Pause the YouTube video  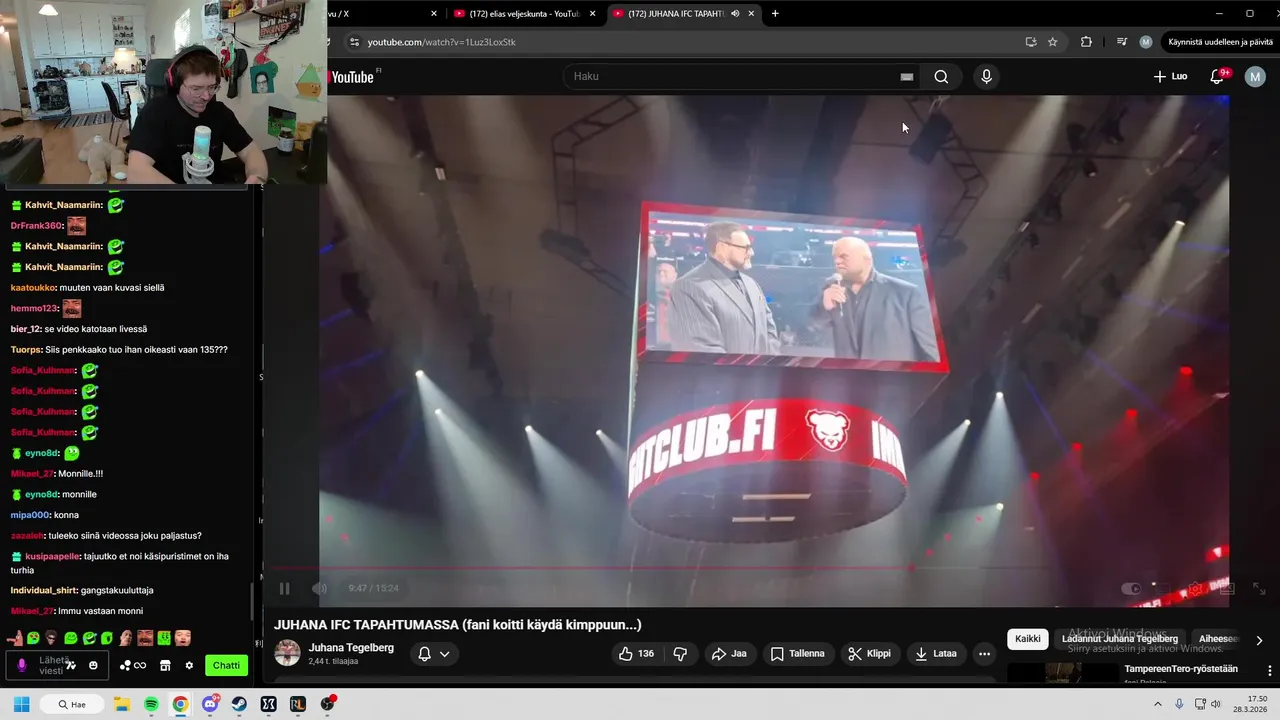[284, 589]
